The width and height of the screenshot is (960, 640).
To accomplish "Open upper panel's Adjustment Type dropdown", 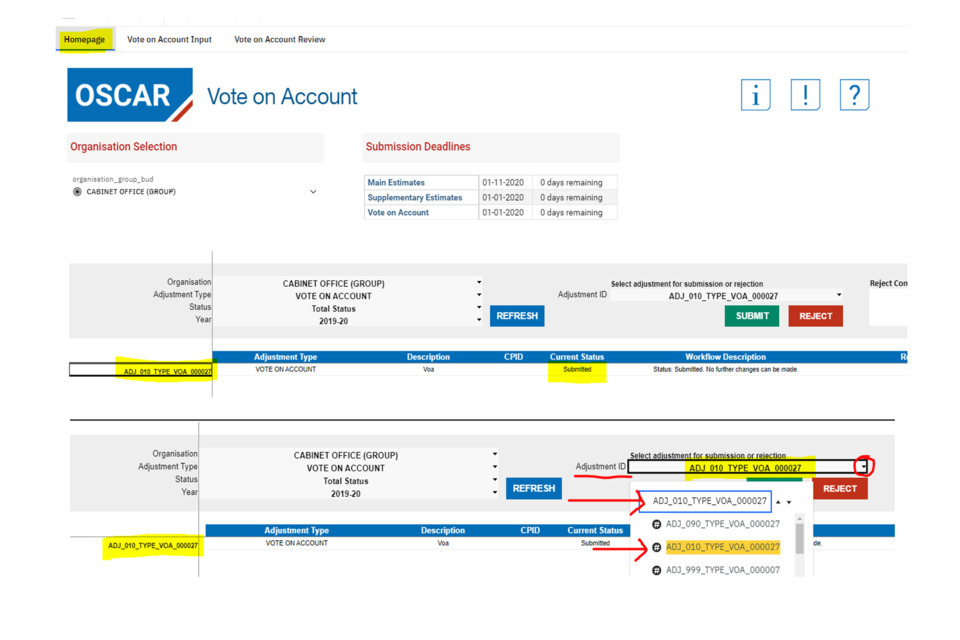I will click(x=479, y=295).
